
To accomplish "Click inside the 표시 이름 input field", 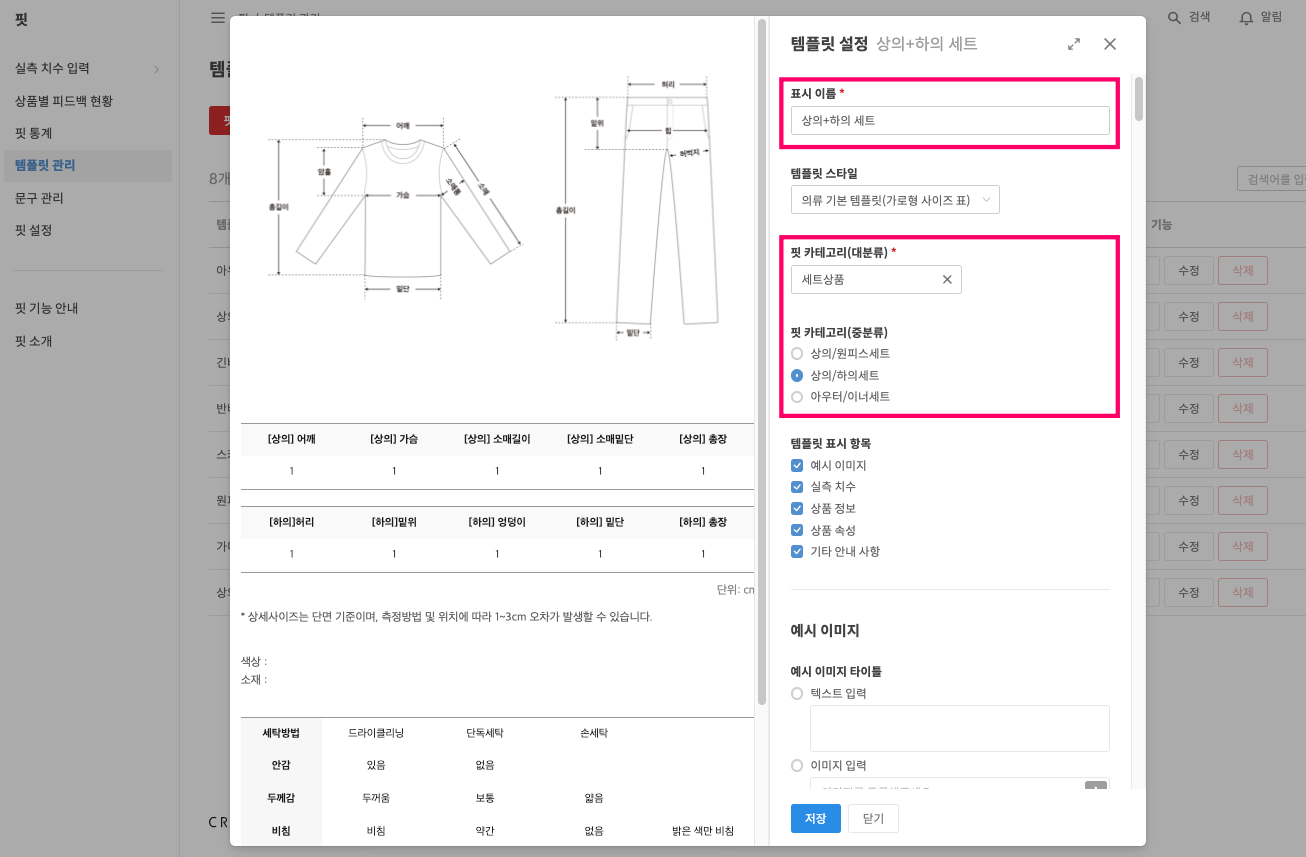I will pyautogui.click(x=949, y=119).
